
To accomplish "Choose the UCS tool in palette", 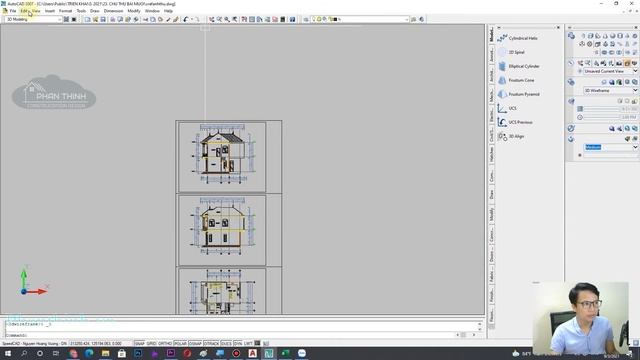I will coord(507,108).
